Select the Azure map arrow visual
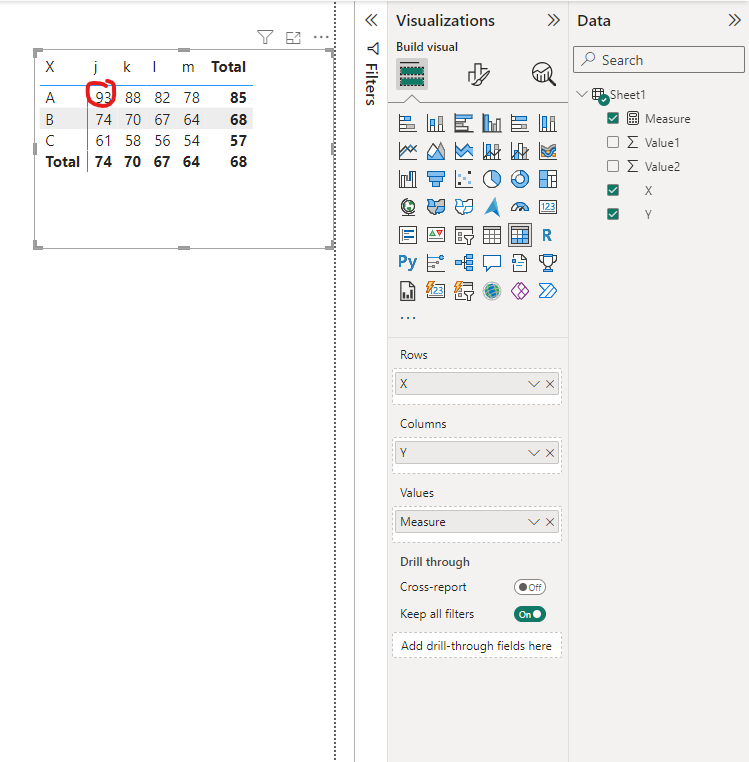 point(492,207)
